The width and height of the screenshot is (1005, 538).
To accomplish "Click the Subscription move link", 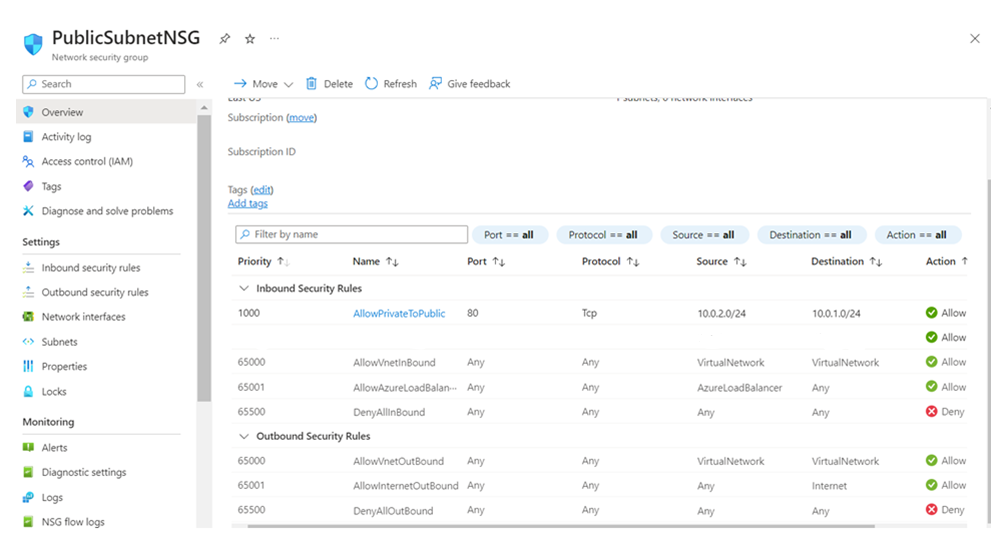I will [301, 118].
